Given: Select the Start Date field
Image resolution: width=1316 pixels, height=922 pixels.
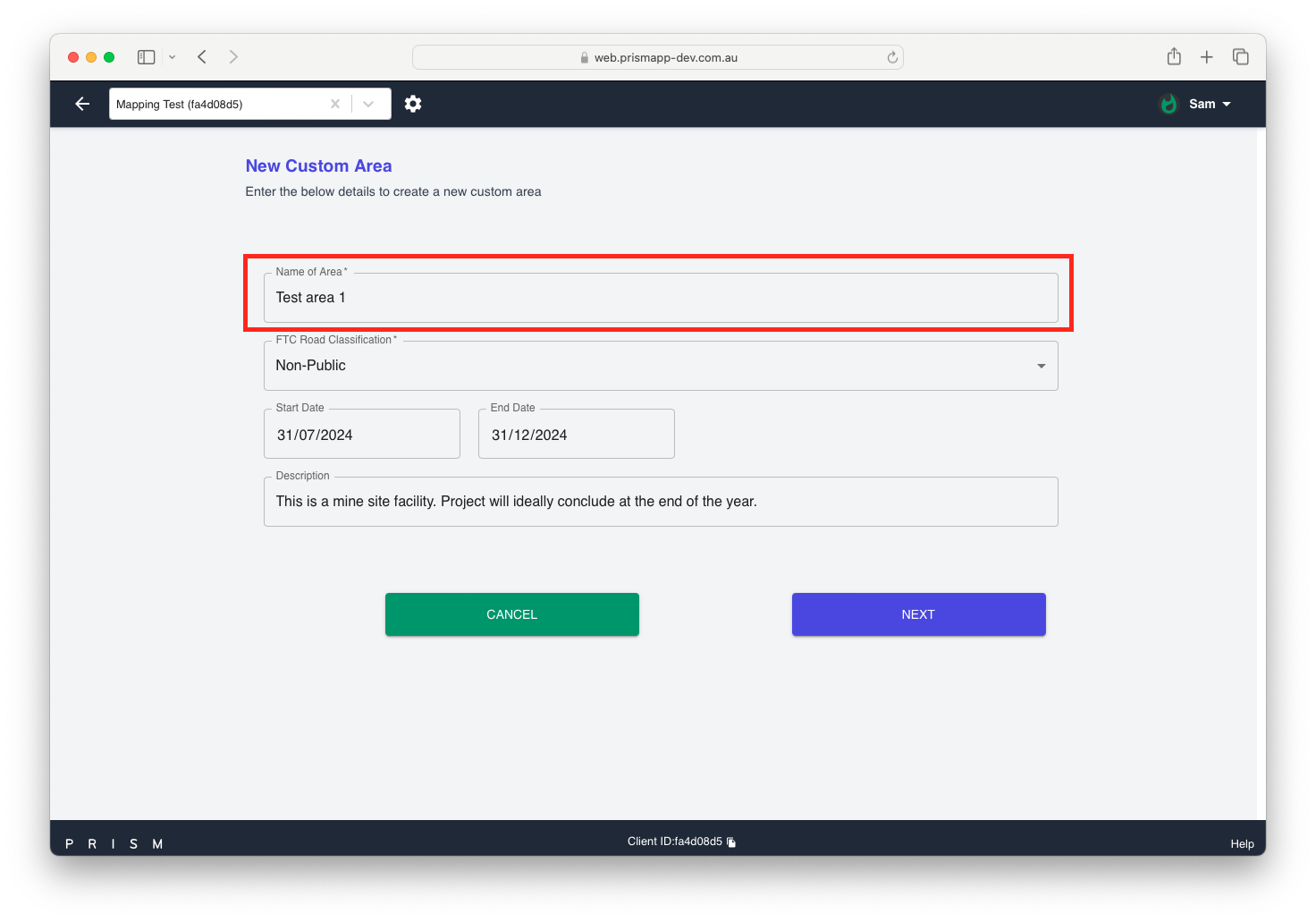Looking at the screenshot, I should [x=361, y=435].
